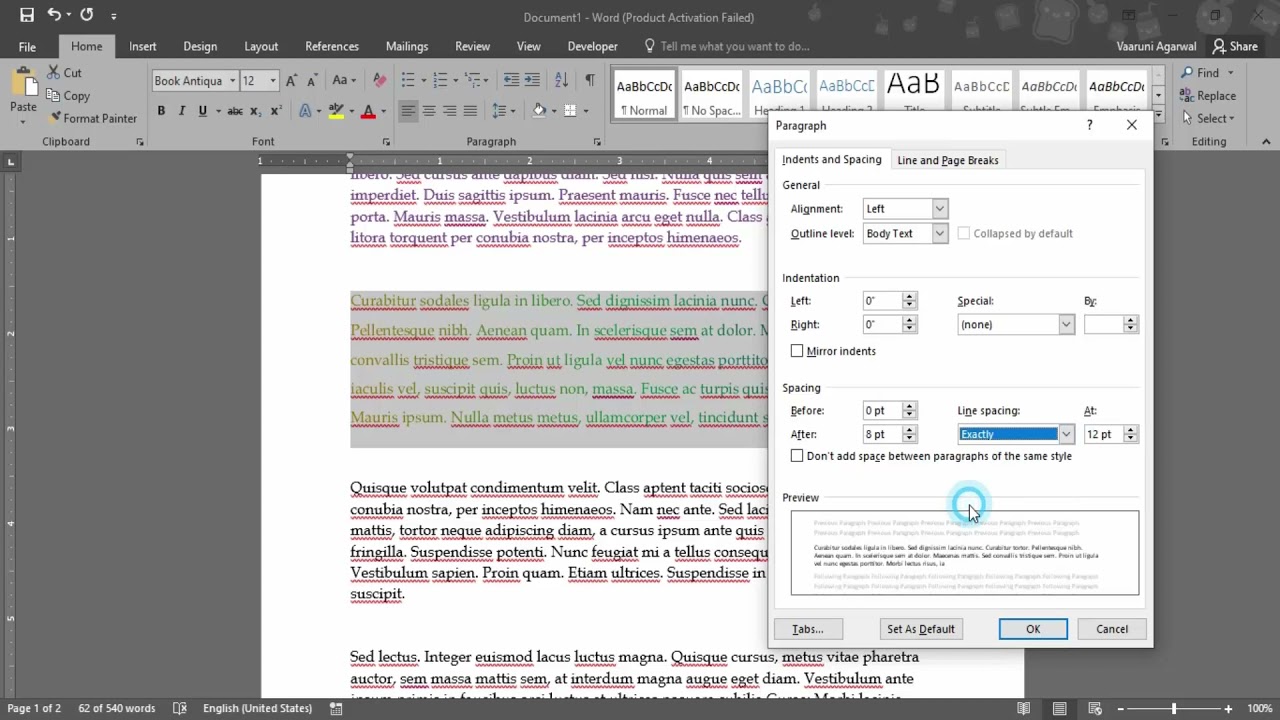This screenshot has height=720, width=1280.
Task: Click Replace in the Editing group
Action: (1208, 96)
